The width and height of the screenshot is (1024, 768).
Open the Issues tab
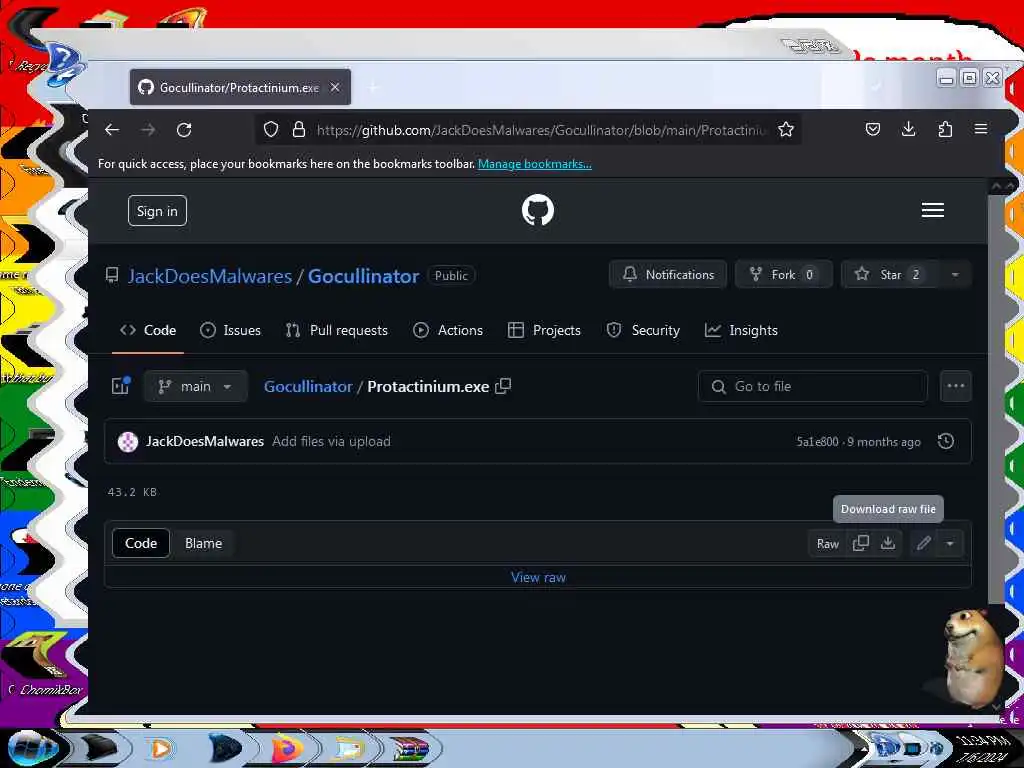click(230, 330)
